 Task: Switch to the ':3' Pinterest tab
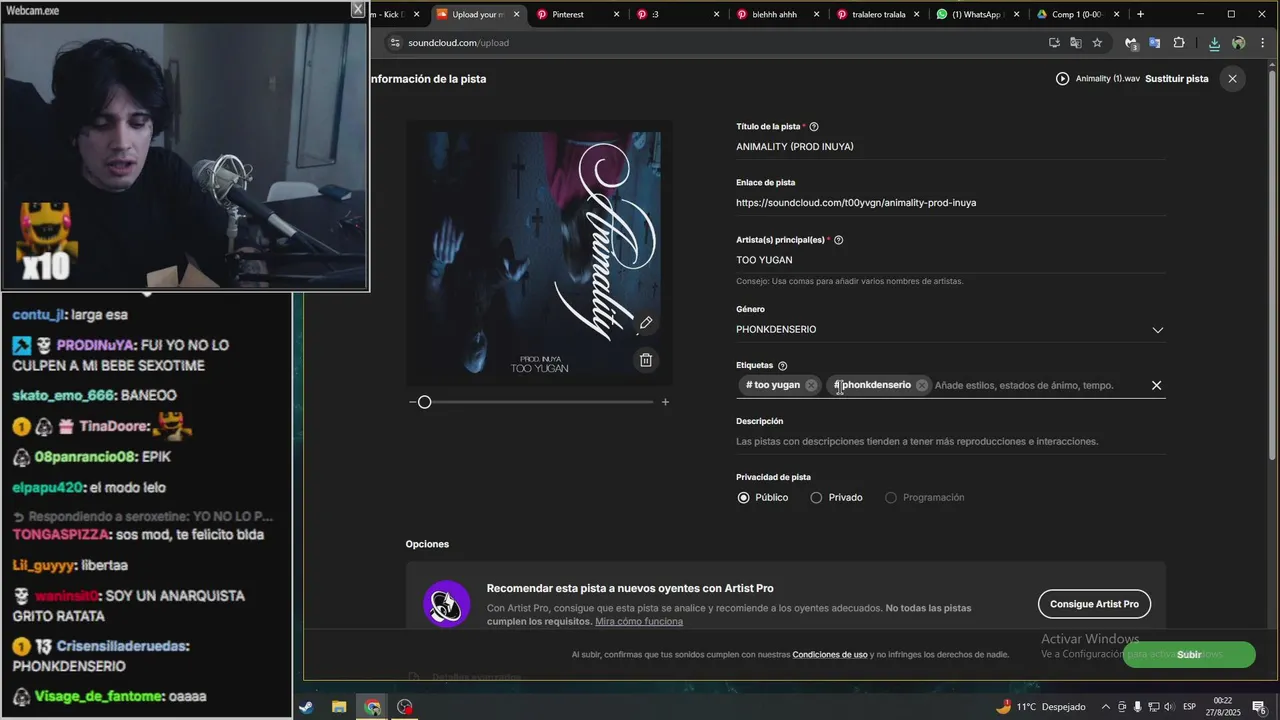pos(679,14)
